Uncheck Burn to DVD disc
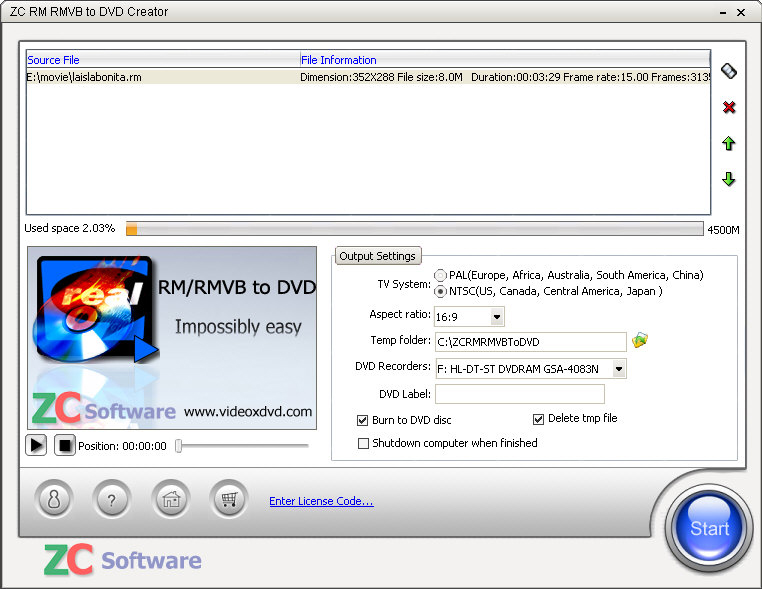Image resolution: width=762 pixels, height=589 pixels. click(363, 420)
